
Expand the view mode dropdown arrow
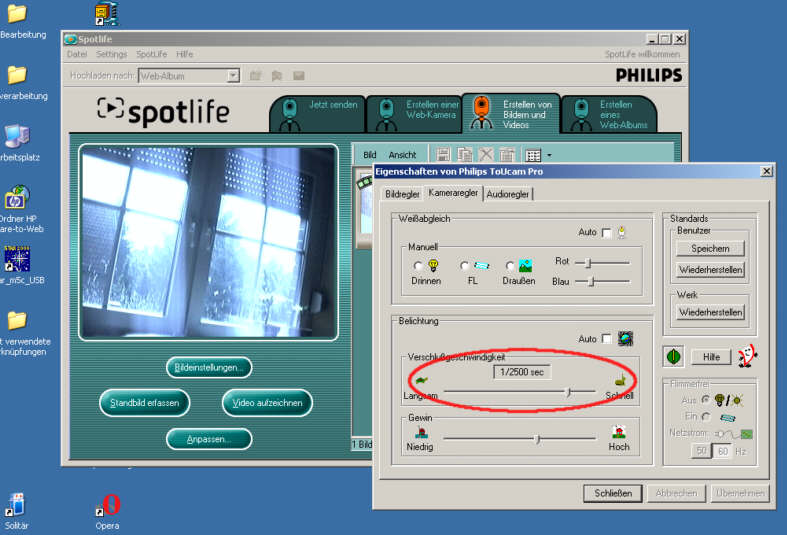click(549, 155)
